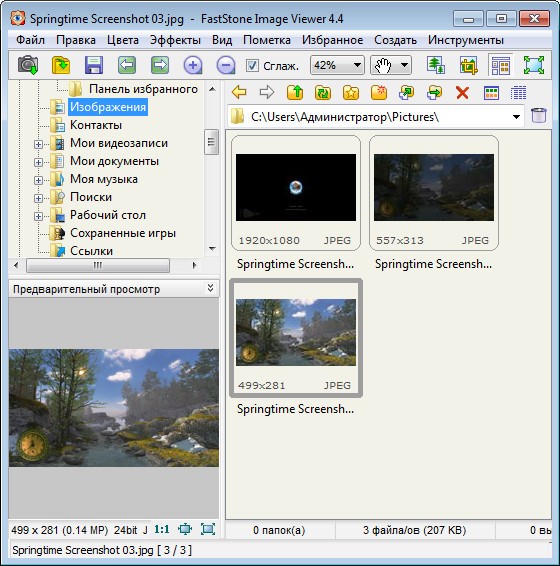Image resolution: width=560 pixels, height=566 pixels.
Task: Zoom in using the plus magnifier icon
Action: click(193, 65)
